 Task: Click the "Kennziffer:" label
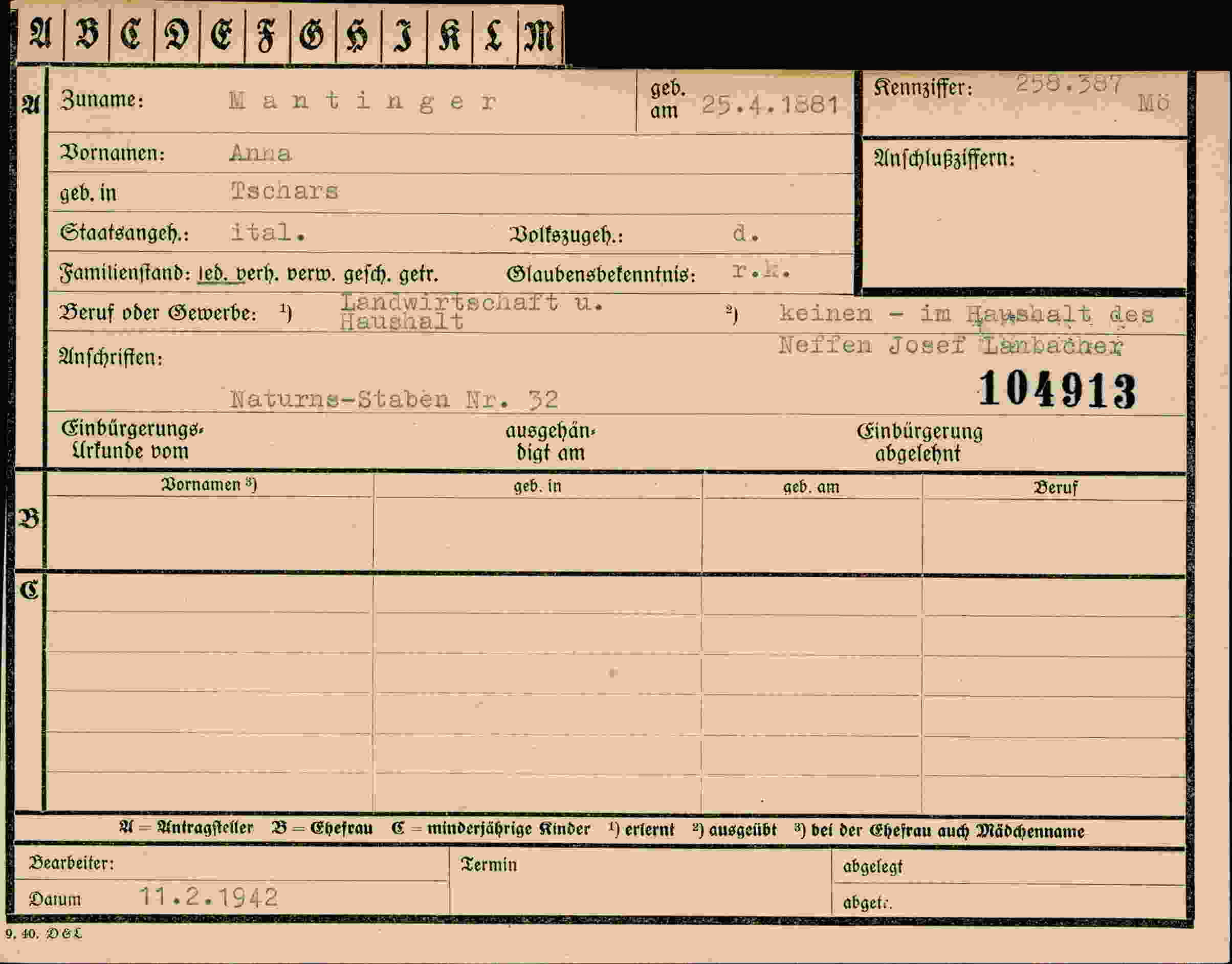pyautogui.click(x=923, y=87)
